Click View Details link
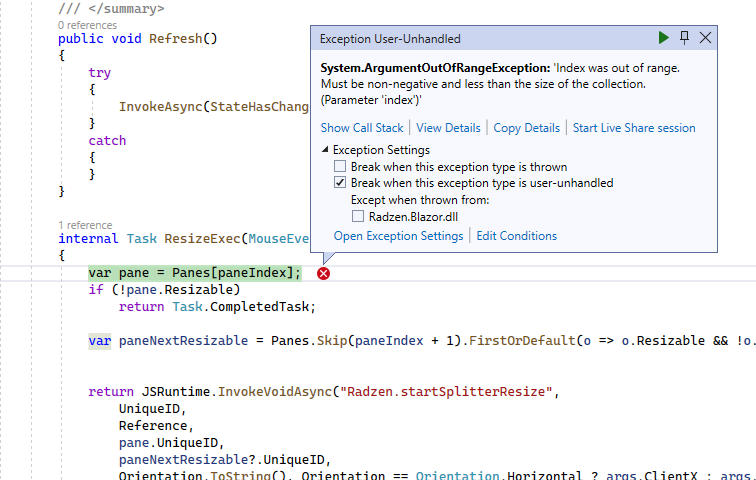756x480 pixels. pos(448,128)
